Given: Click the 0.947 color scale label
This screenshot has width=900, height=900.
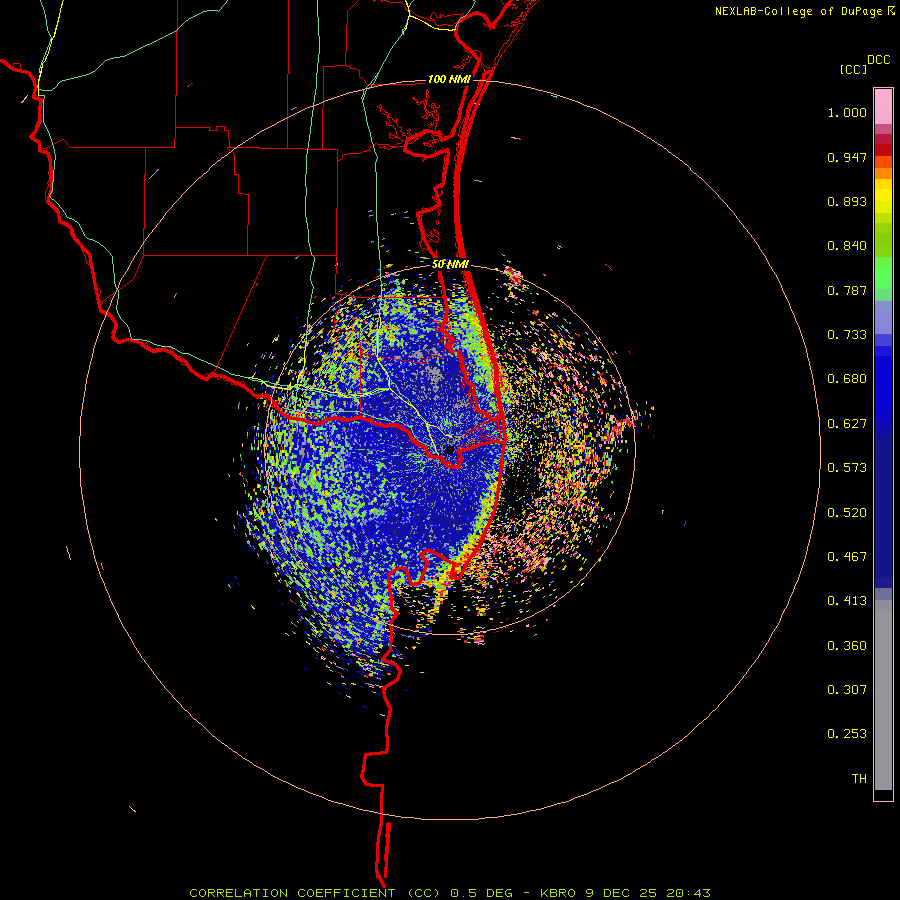Looking at the screenshot, I should coord(847,157).
